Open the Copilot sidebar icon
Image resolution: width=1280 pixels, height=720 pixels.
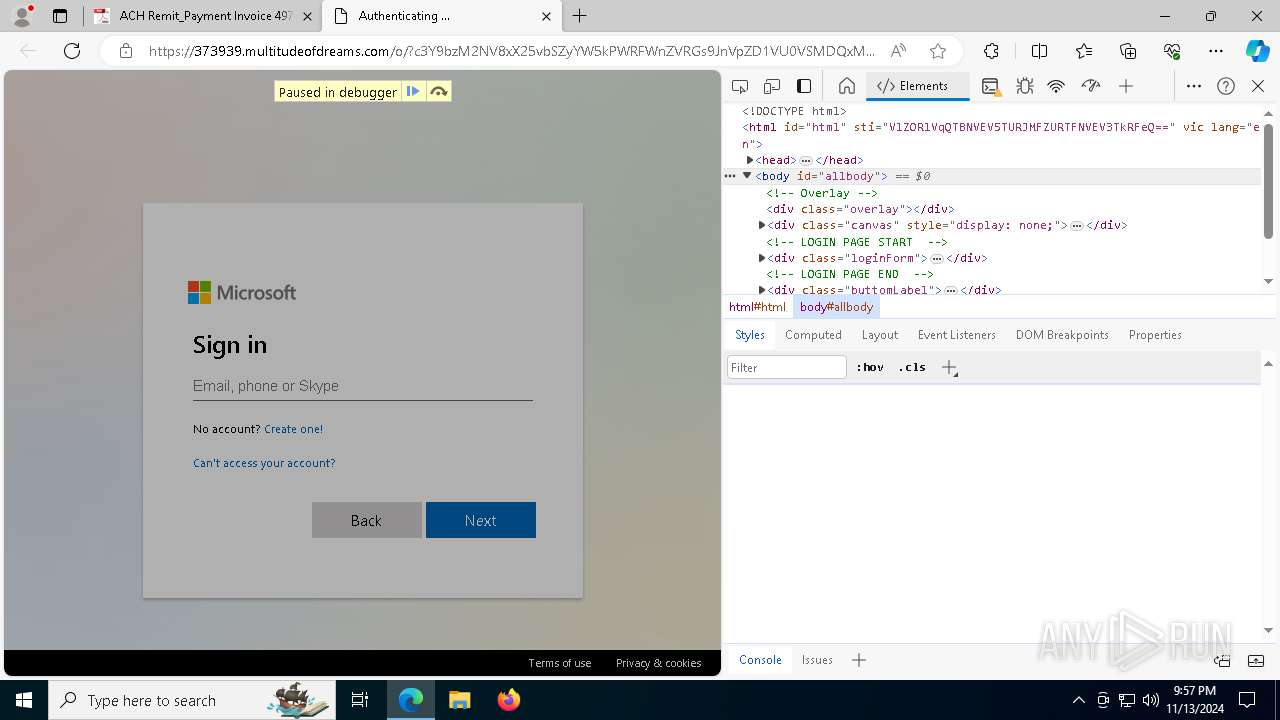pyautogui.click(x=1257, y=51)
